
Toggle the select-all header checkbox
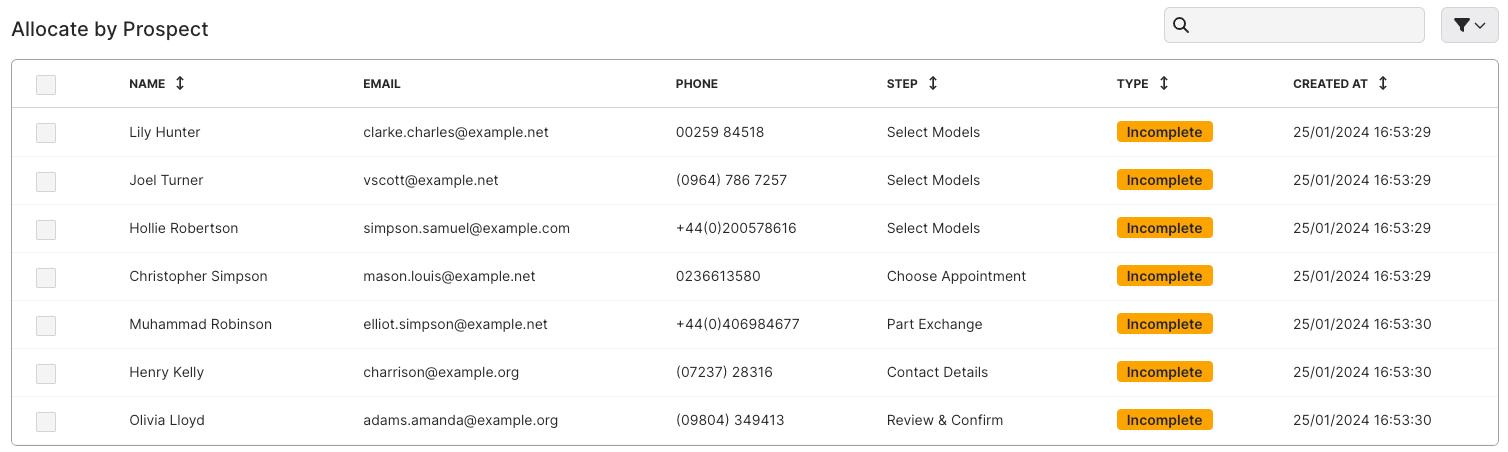pyautogui.click(x=46, y=85)
